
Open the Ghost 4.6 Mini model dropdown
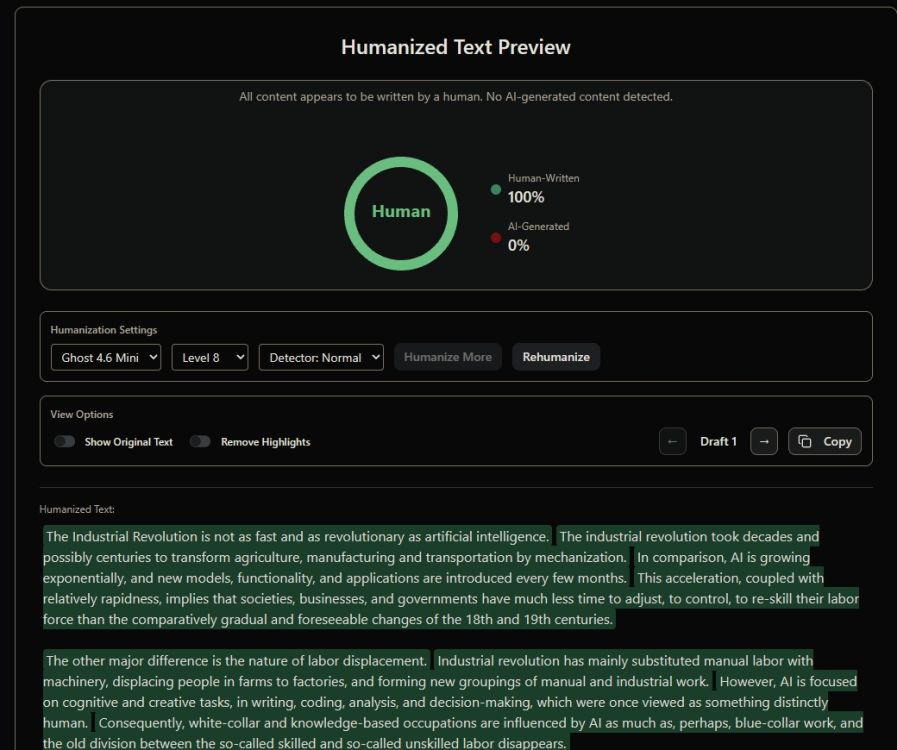(x=106, y=357)
